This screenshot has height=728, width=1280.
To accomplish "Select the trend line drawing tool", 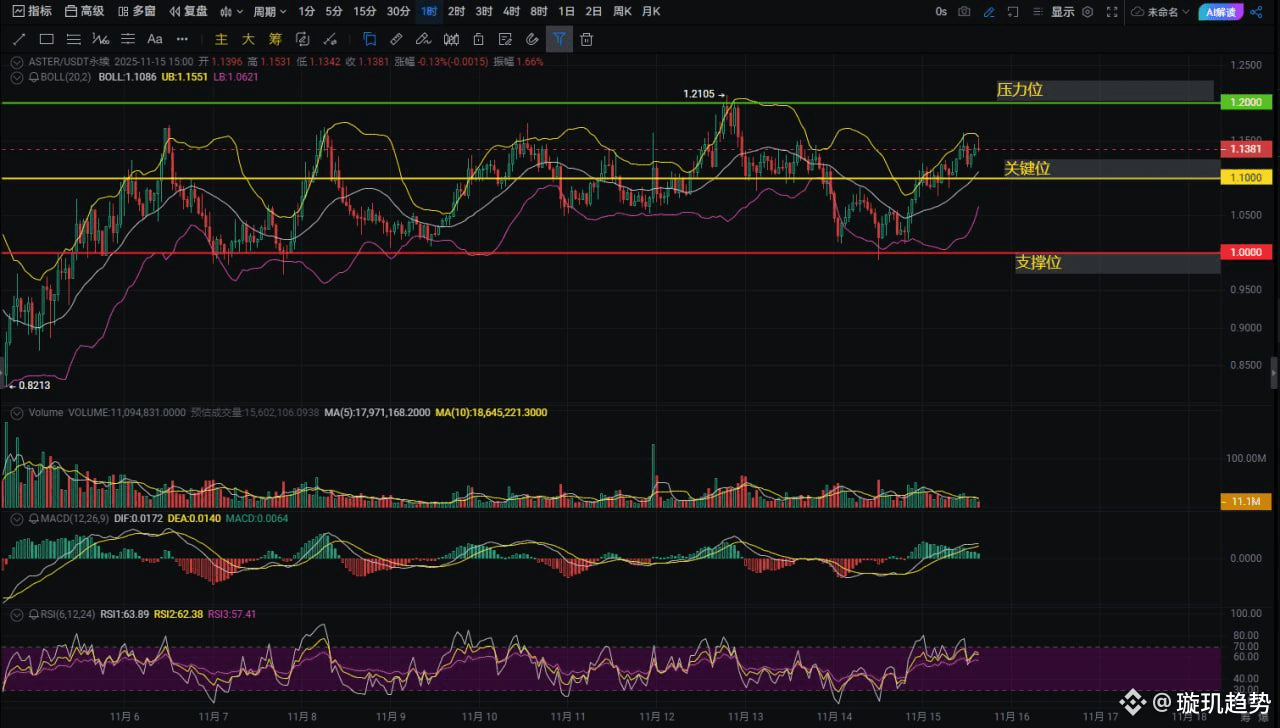I will (x=18, y=39).
